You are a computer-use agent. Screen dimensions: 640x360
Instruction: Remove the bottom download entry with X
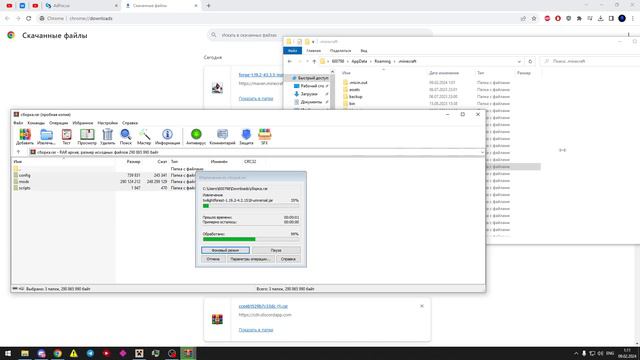pos(422,306)
